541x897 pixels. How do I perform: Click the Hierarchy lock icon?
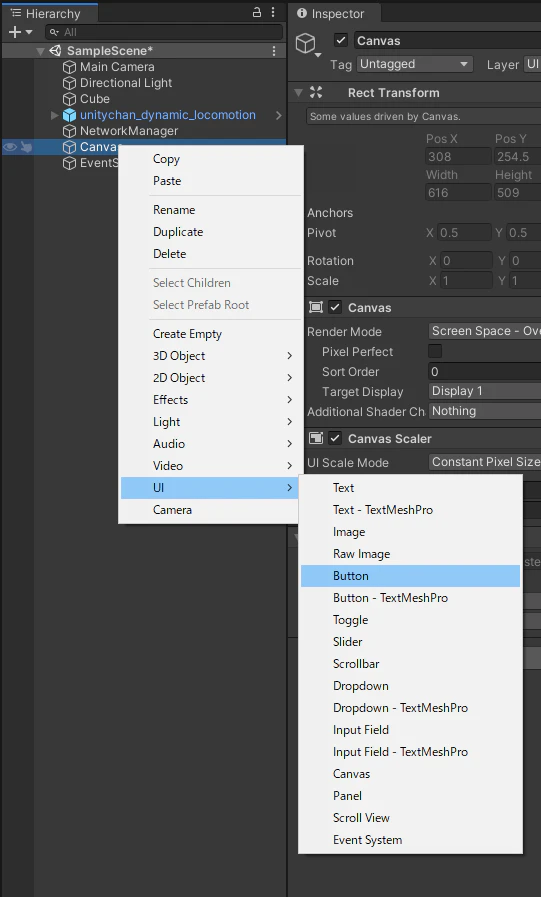coord(257,13)
